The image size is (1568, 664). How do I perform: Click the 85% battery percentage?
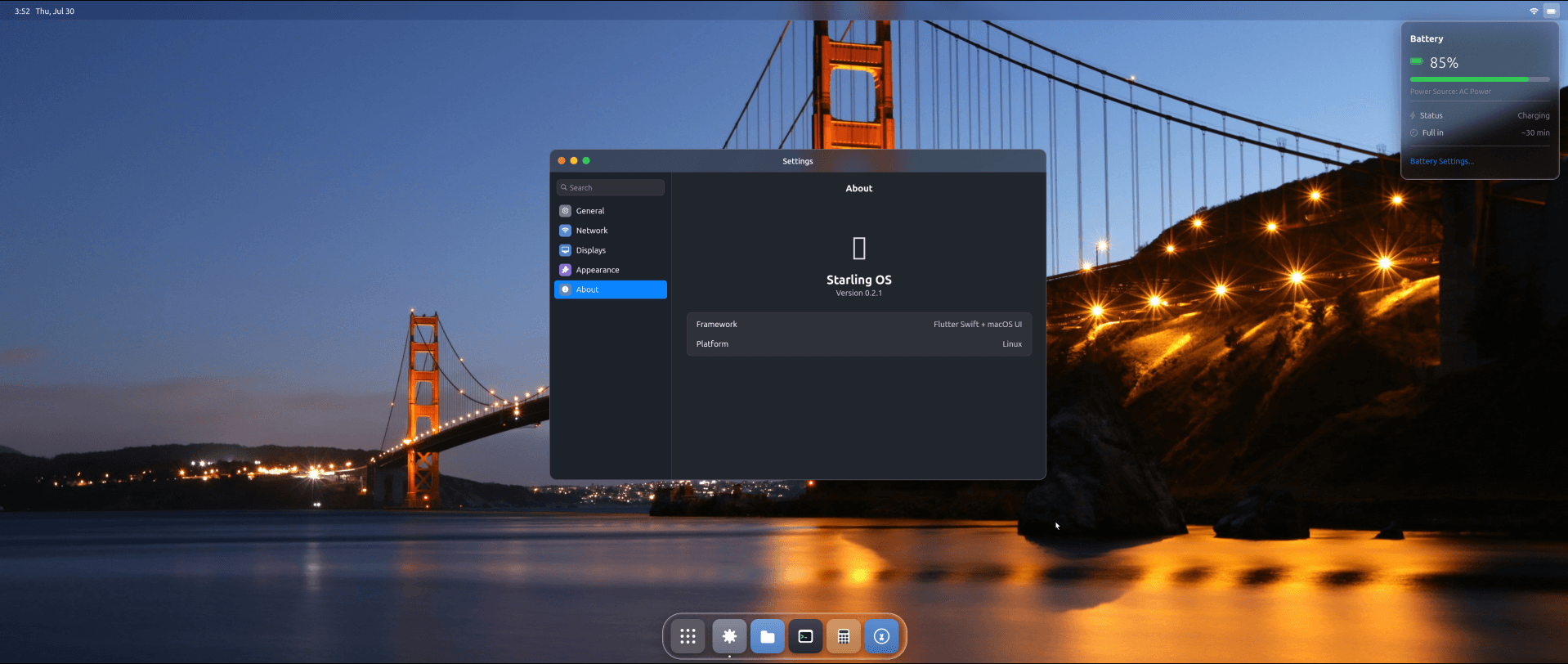click(x=1444, y=63)
